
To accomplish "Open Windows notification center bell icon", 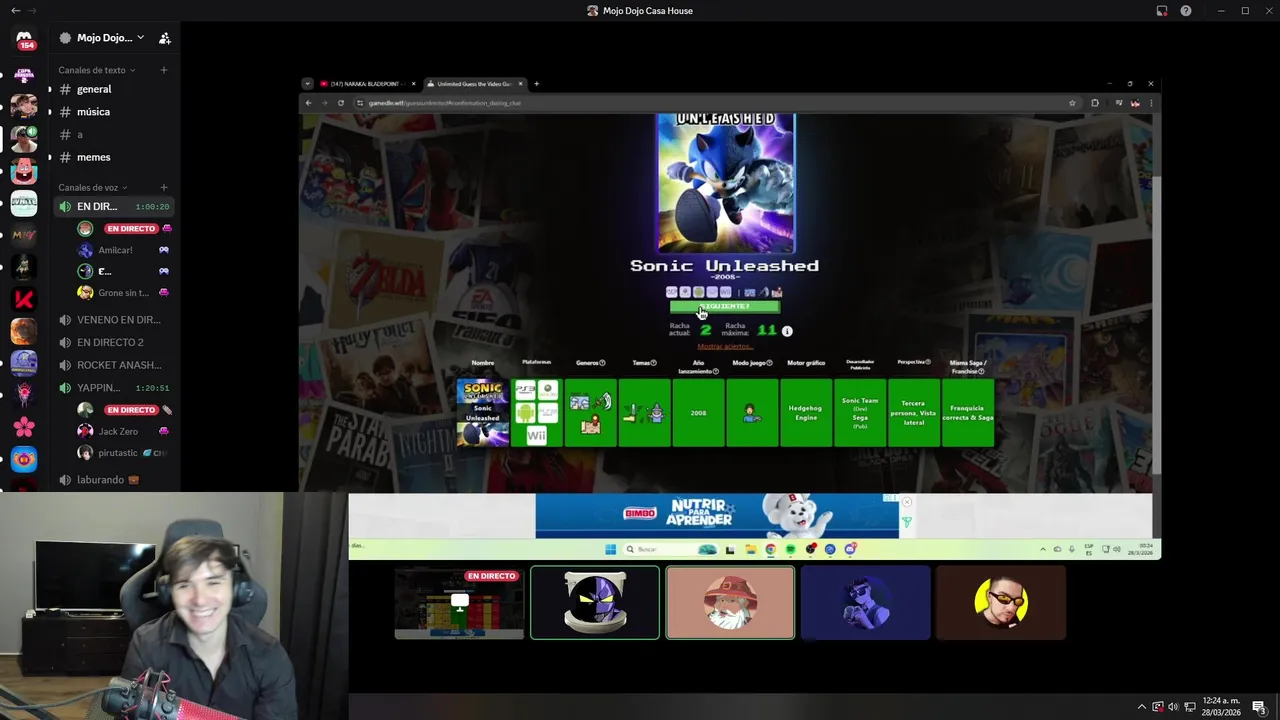I will click(1259, 707).
